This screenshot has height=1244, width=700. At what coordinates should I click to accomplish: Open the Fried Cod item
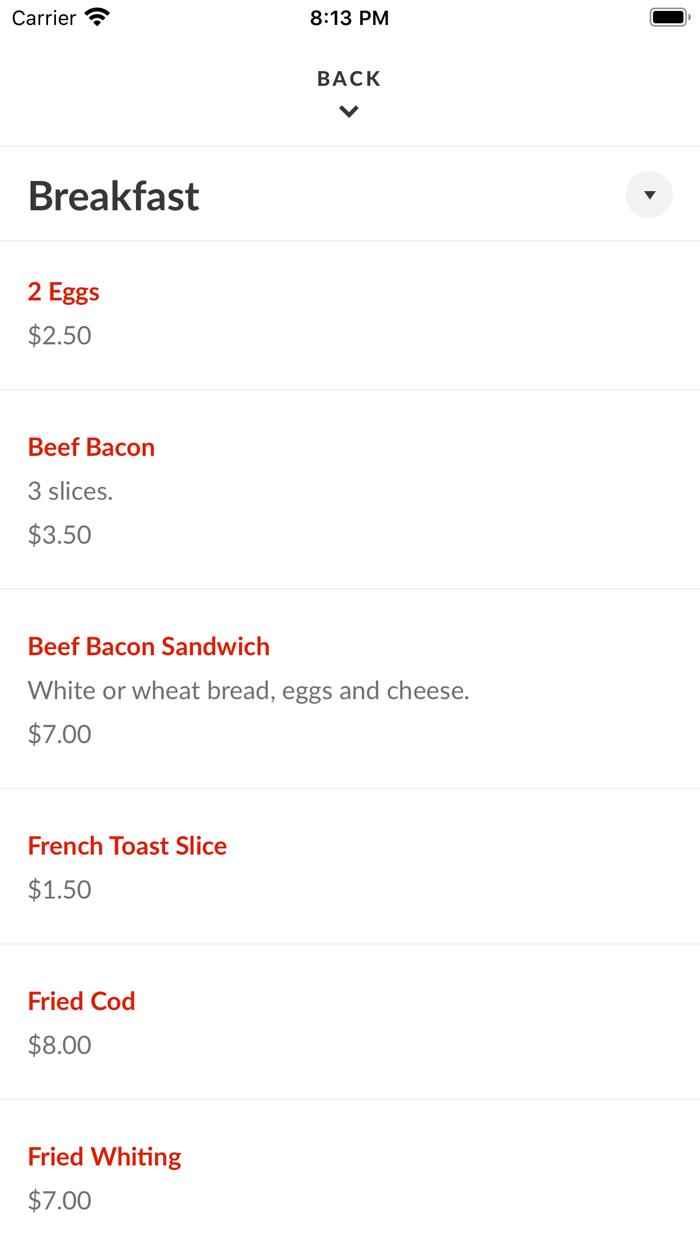[x=81, y=1001]
